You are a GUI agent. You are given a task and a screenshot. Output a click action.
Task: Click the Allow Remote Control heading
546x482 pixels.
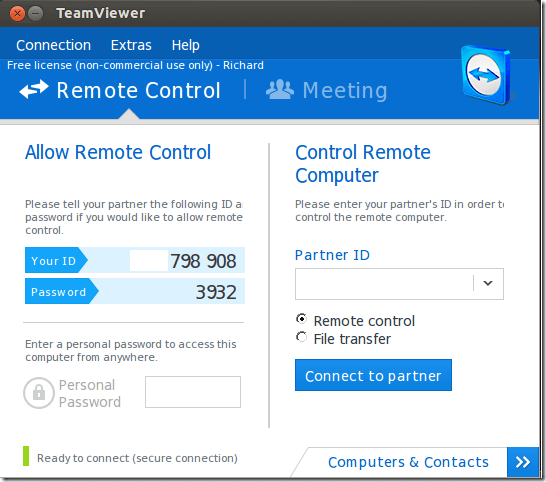118,153
